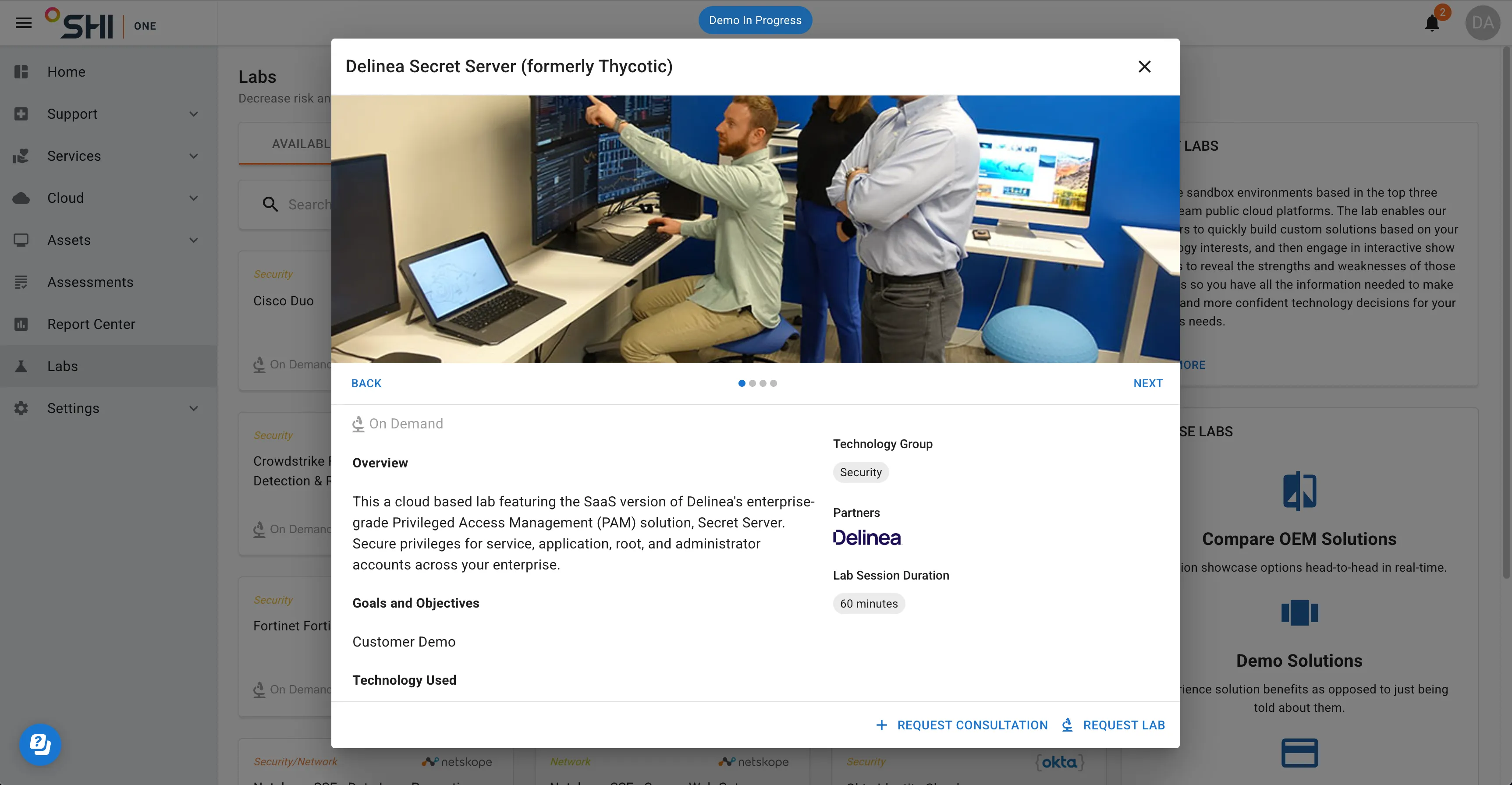
Task: Click the REQUEST LAB button
Action: [1114, 725]
